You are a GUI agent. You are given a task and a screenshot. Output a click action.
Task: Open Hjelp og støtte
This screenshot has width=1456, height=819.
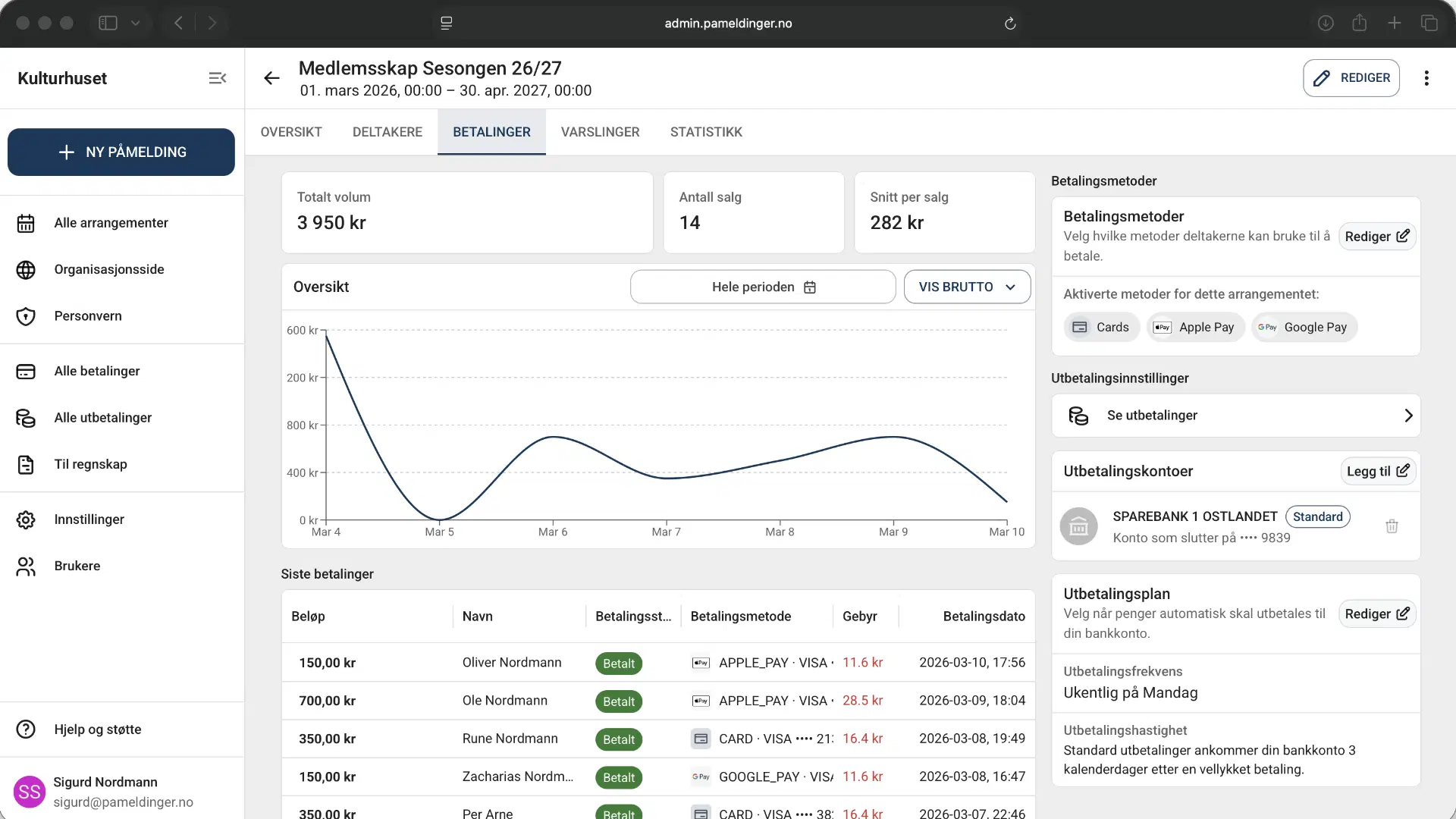[x=97, y=730]
